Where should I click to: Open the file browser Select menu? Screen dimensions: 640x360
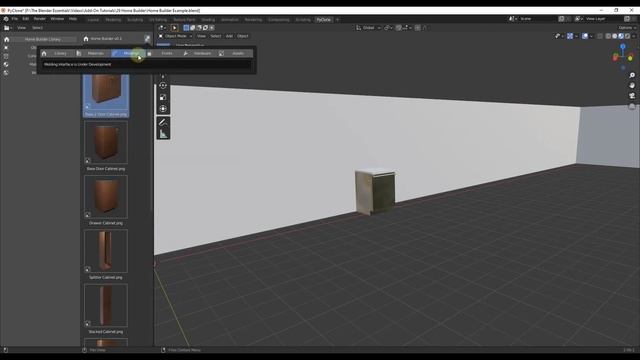[37, 28]
